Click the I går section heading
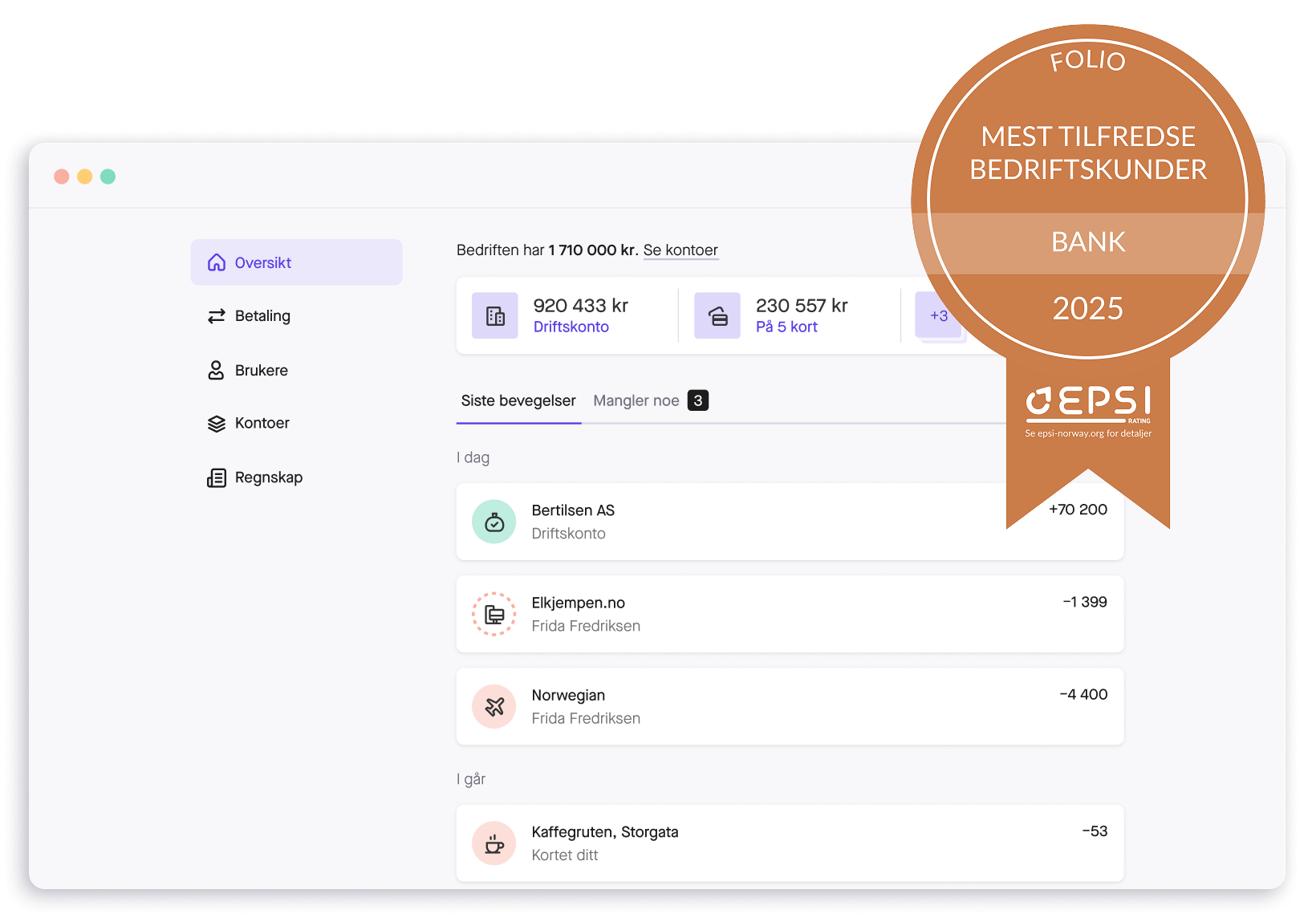Image resolution: width=1316 pixels, height=918 pixels. pyautogui.click(x=471, y=779)
